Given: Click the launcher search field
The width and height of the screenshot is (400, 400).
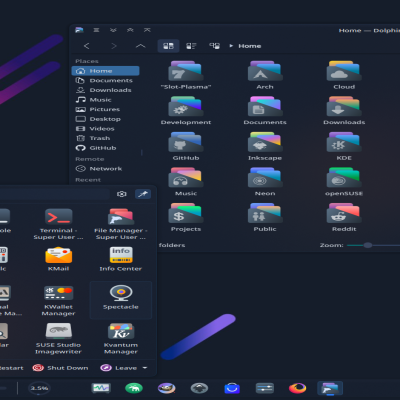Looking at the screenshot, I should coord(55,194).
